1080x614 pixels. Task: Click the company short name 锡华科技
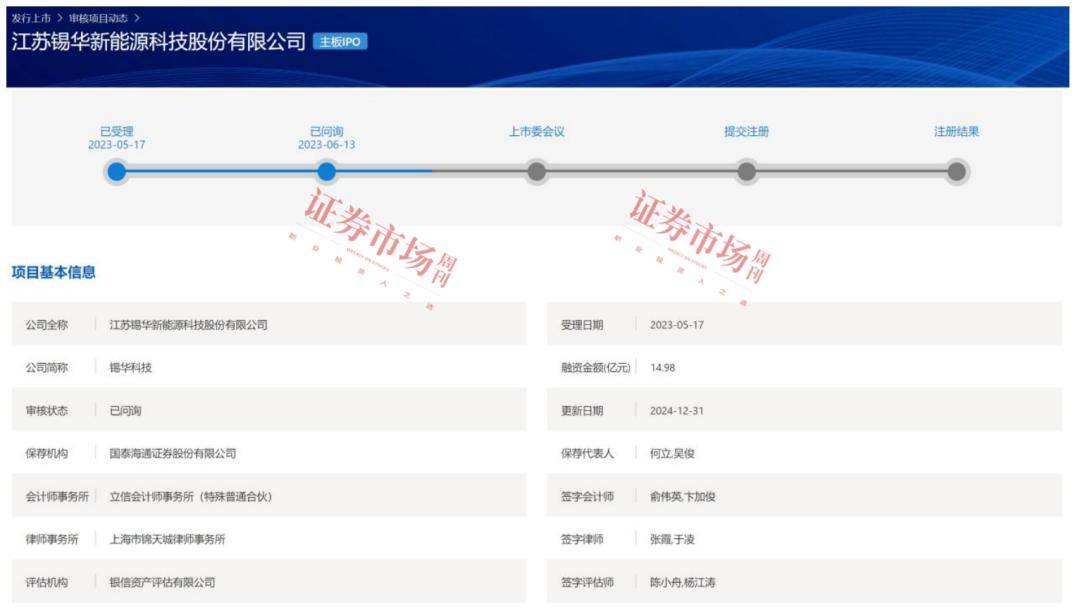(130, 367)
